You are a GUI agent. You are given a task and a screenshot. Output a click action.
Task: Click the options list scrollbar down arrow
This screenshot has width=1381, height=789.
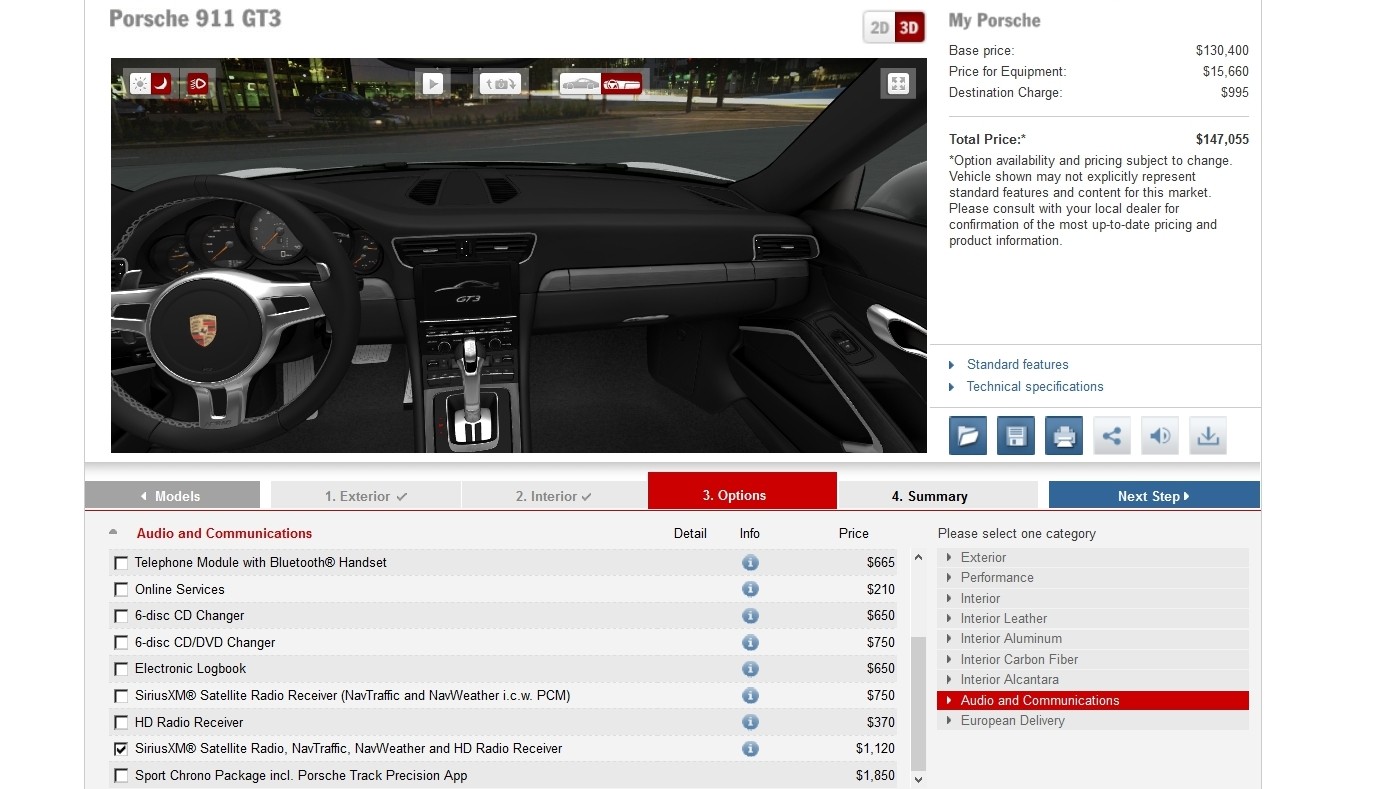pyautogui.click(x=918, y=779)
